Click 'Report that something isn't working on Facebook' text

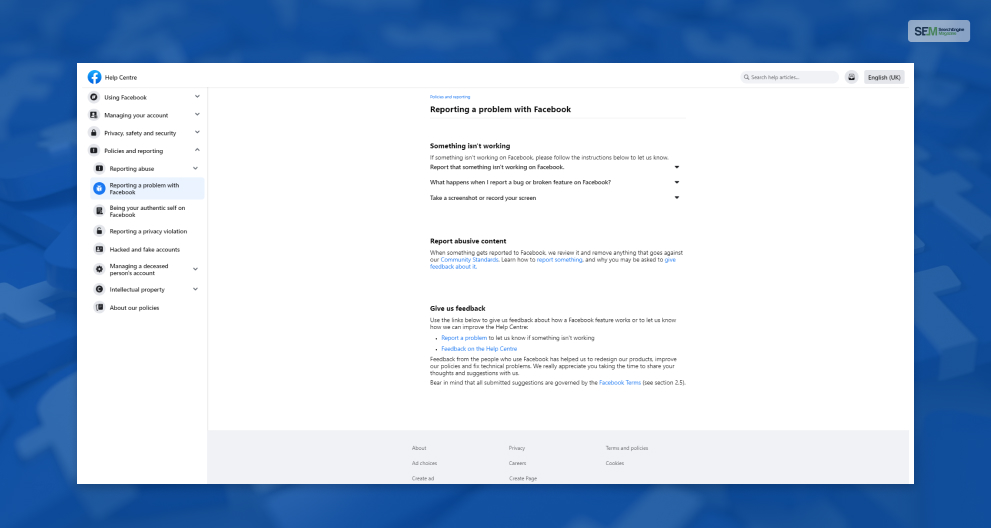coord(497,168)
